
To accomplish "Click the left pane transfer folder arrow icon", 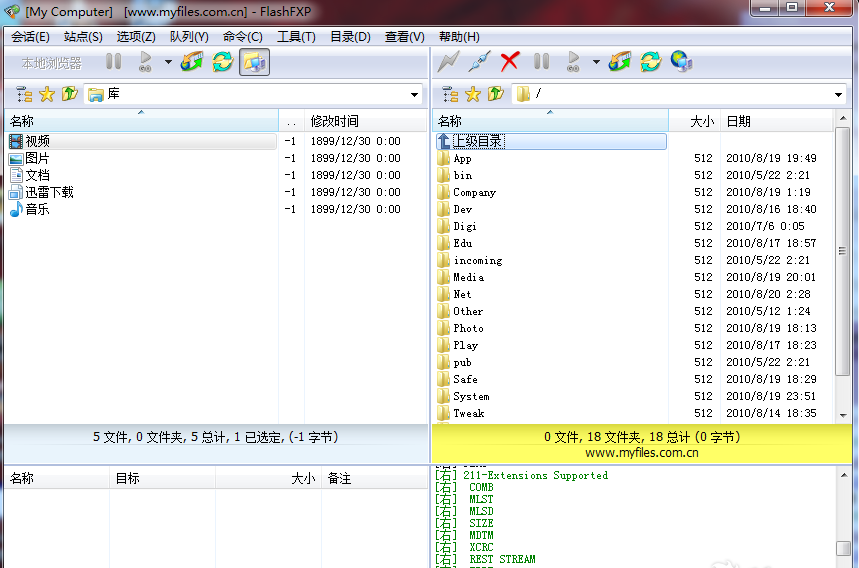I will click(x=192, y=61).
